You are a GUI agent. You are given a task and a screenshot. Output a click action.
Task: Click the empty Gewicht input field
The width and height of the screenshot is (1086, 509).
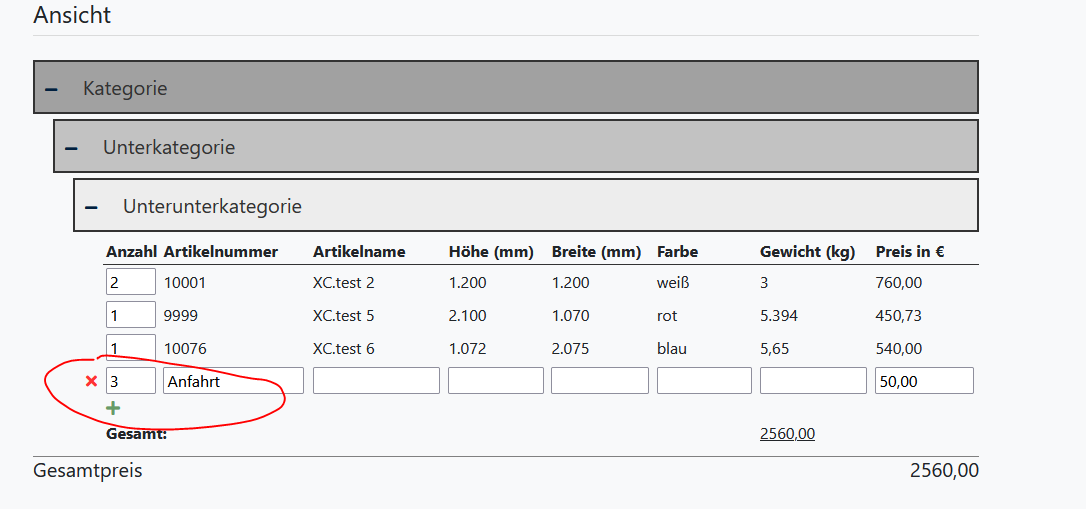pyautogui.click(x=813, y=381)
